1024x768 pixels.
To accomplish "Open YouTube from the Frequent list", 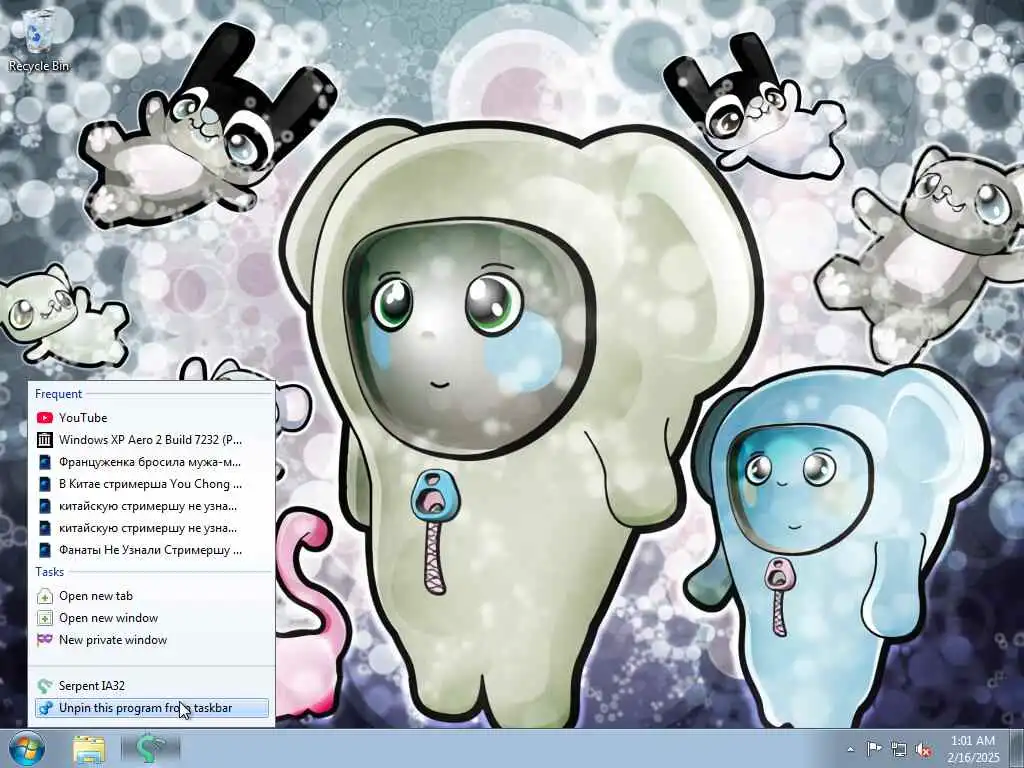I will [152, 418].
